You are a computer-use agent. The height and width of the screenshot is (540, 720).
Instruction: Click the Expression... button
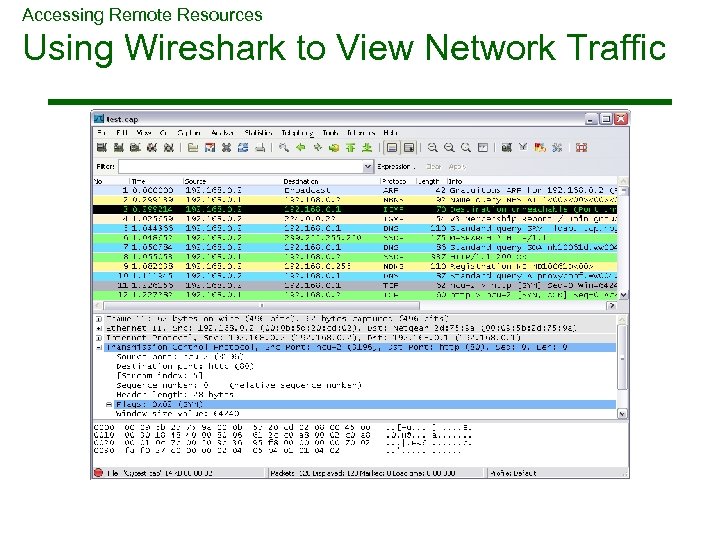tap(395, 167)
